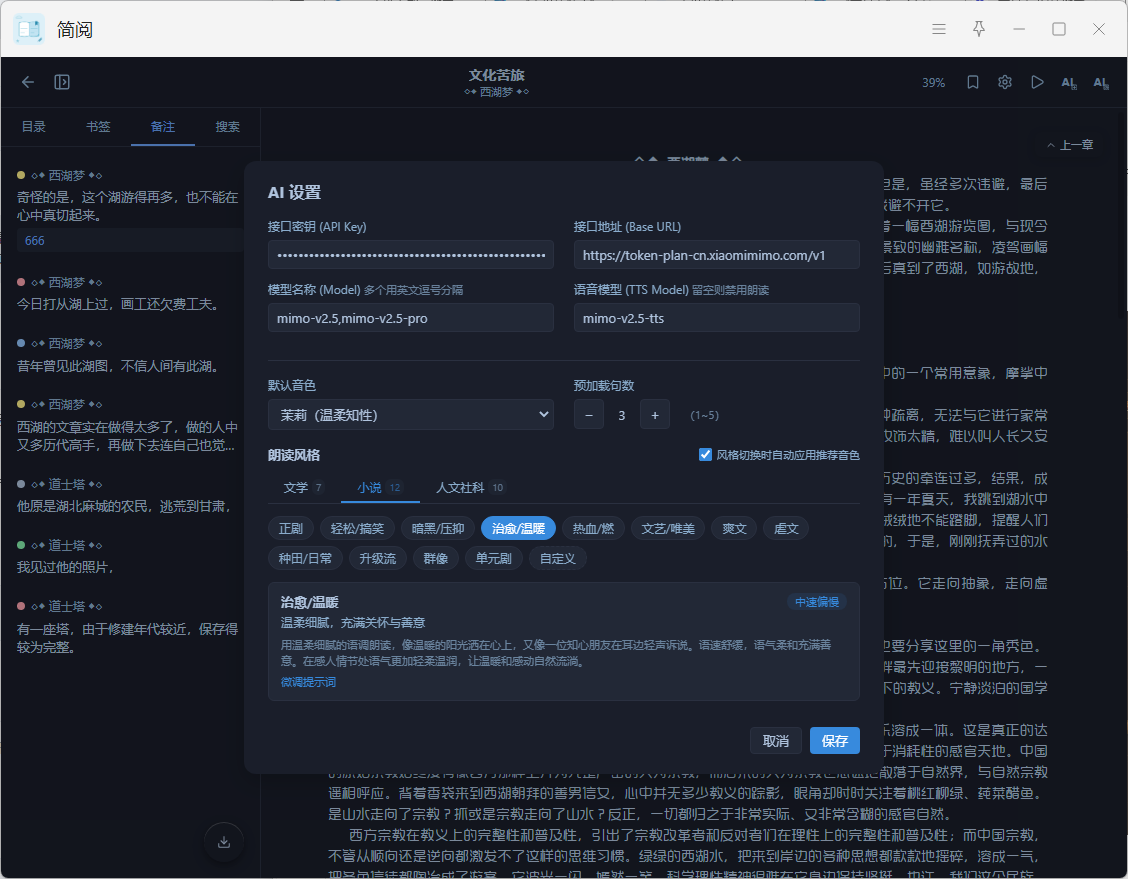Screen dimensions: 1128x879
Task: Click the last AI icon in the header
Action: (1101, 83)
